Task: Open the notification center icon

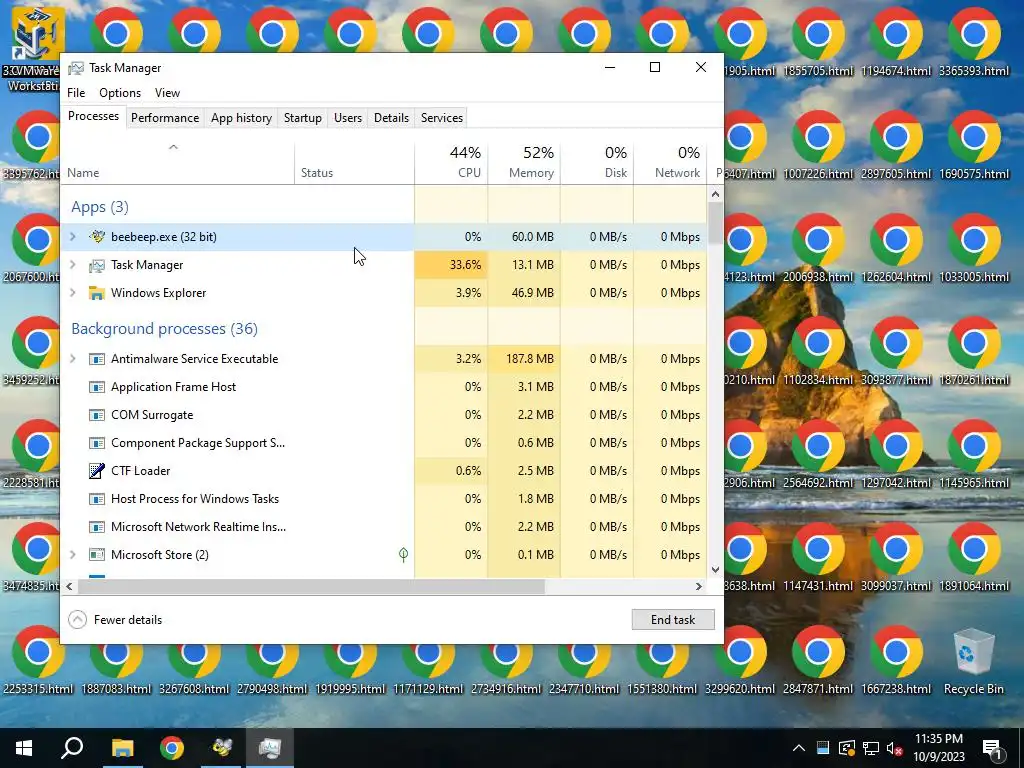Action: pyautogui.click(x=993, y=748)
